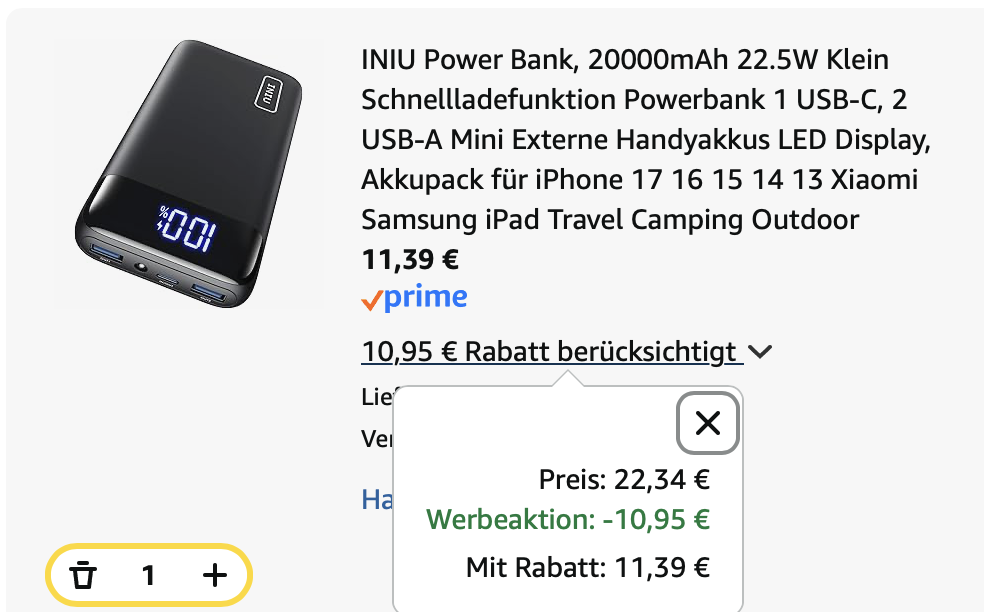The image size is (984, 612).
Task: Select the "Preis: 22,34 €" line
Action: 624,480
